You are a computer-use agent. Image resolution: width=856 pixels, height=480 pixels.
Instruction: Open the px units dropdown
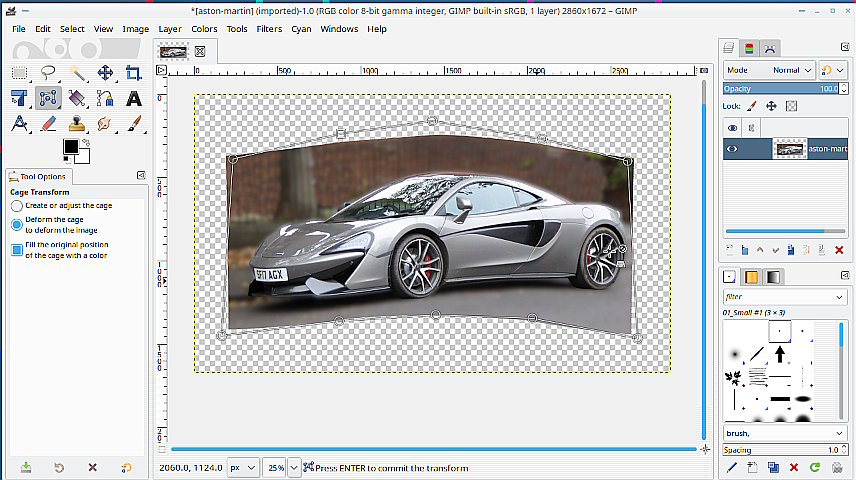tap(241, 467)
